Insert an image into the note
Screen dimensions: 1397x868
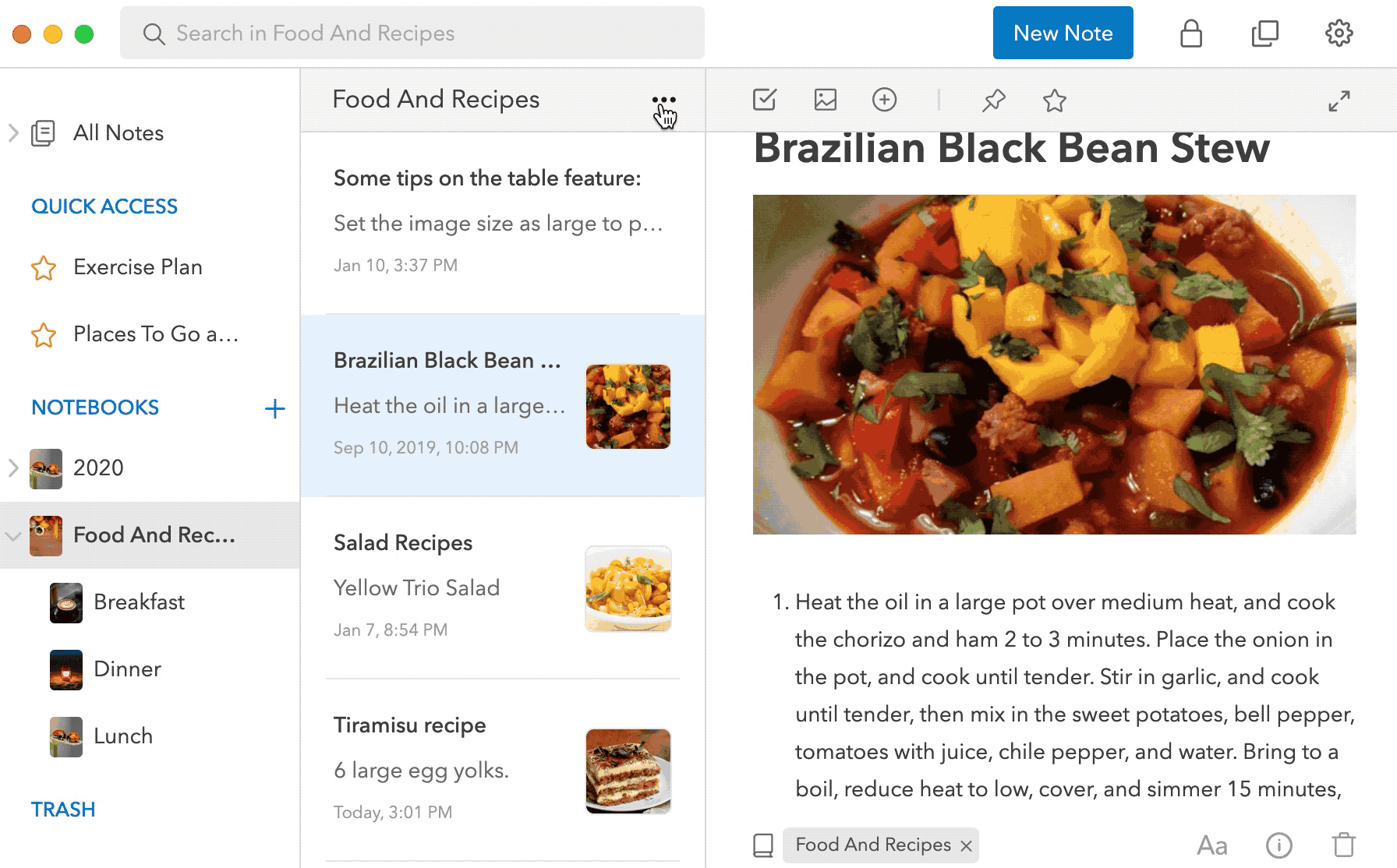click(824, 100)
